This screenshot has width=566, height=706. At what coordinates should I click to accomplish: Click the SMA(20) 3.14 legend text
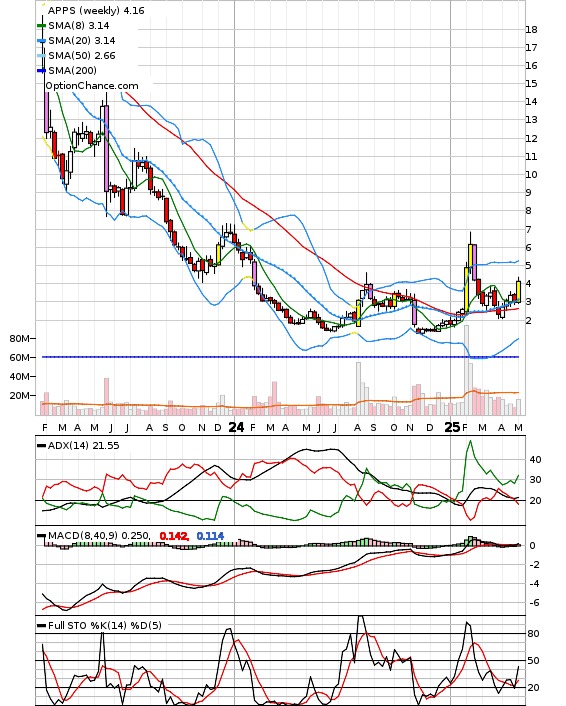click(82, 41)
